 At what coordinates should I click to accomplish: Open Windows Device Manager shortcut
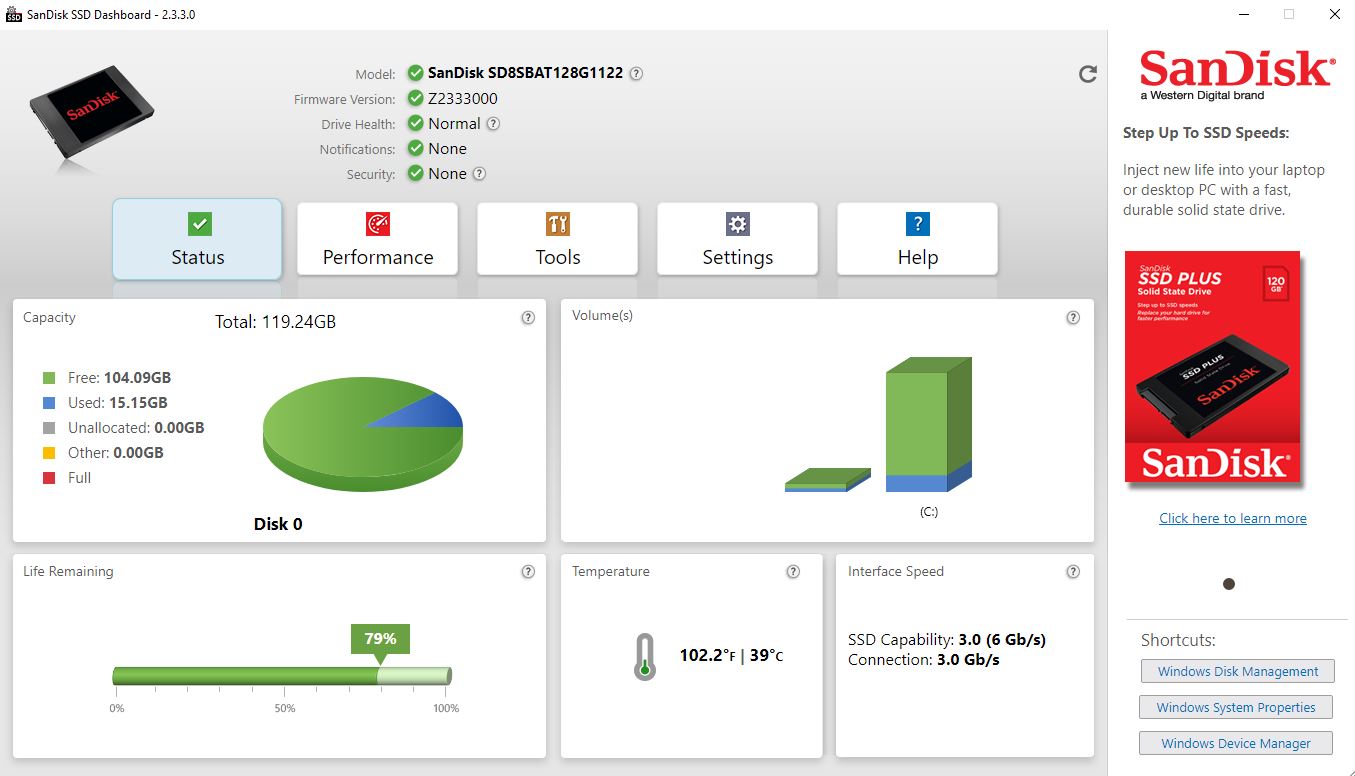(x=1236, y=743)
